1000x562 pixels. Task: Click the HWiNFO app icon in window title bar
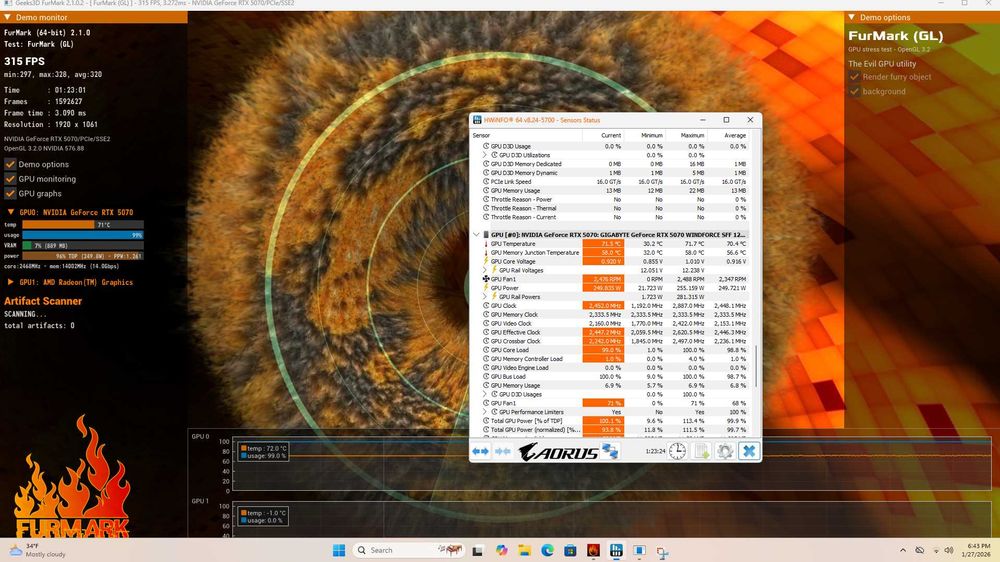click(x=477, y=120)
